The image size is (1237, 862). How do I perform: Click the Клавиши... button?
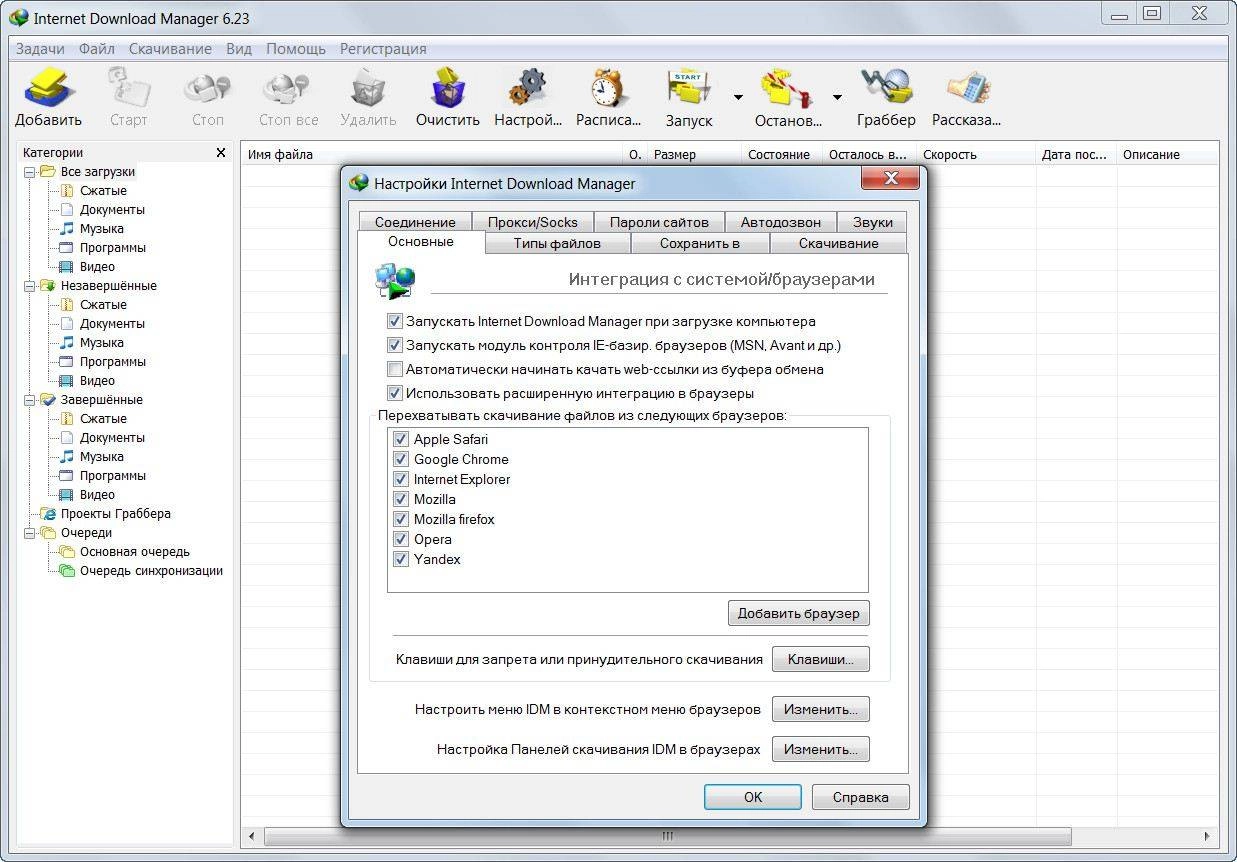pos(820,659)
